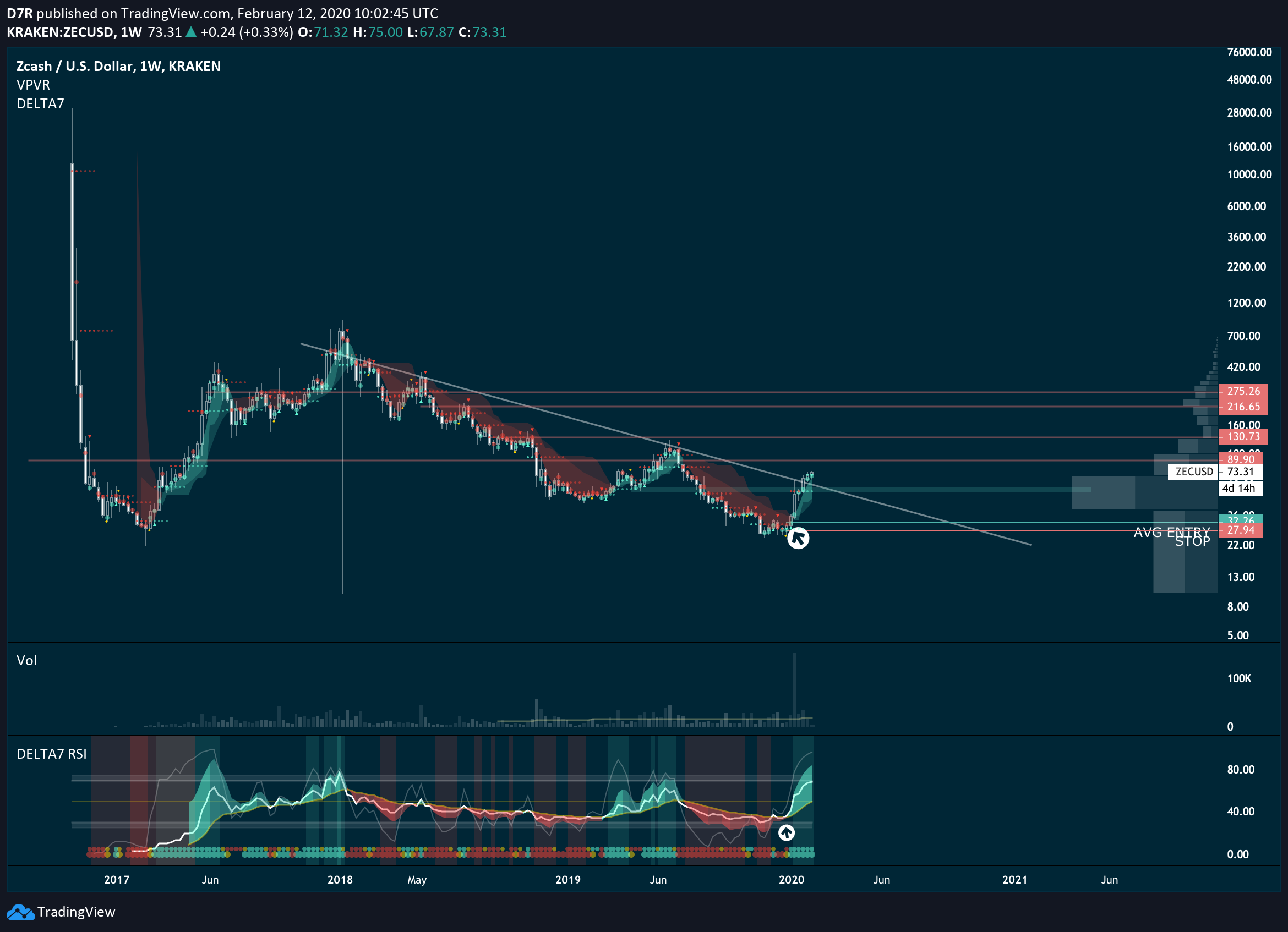Viewport: 1288px width, 932px height.
Task: Click the 2017 time axis label
Action: pyautogui.click(x=117, y=880)
